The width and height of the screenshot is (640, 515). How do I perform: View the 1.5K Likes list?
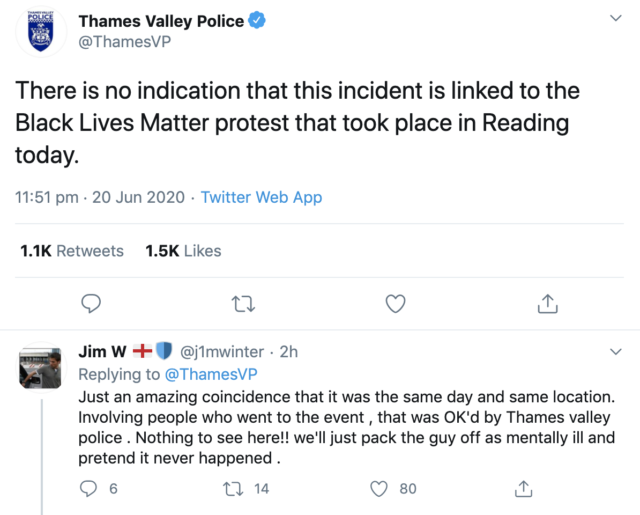coord(183,251)
